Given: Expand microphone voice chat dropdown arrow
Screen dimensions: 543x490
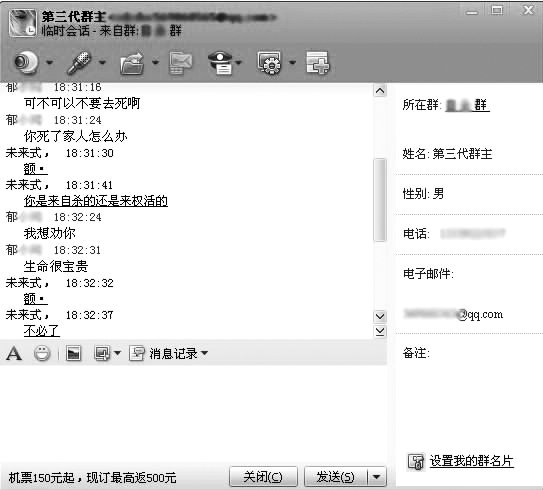Looking at the screenshot, I should tap(102, 63).
